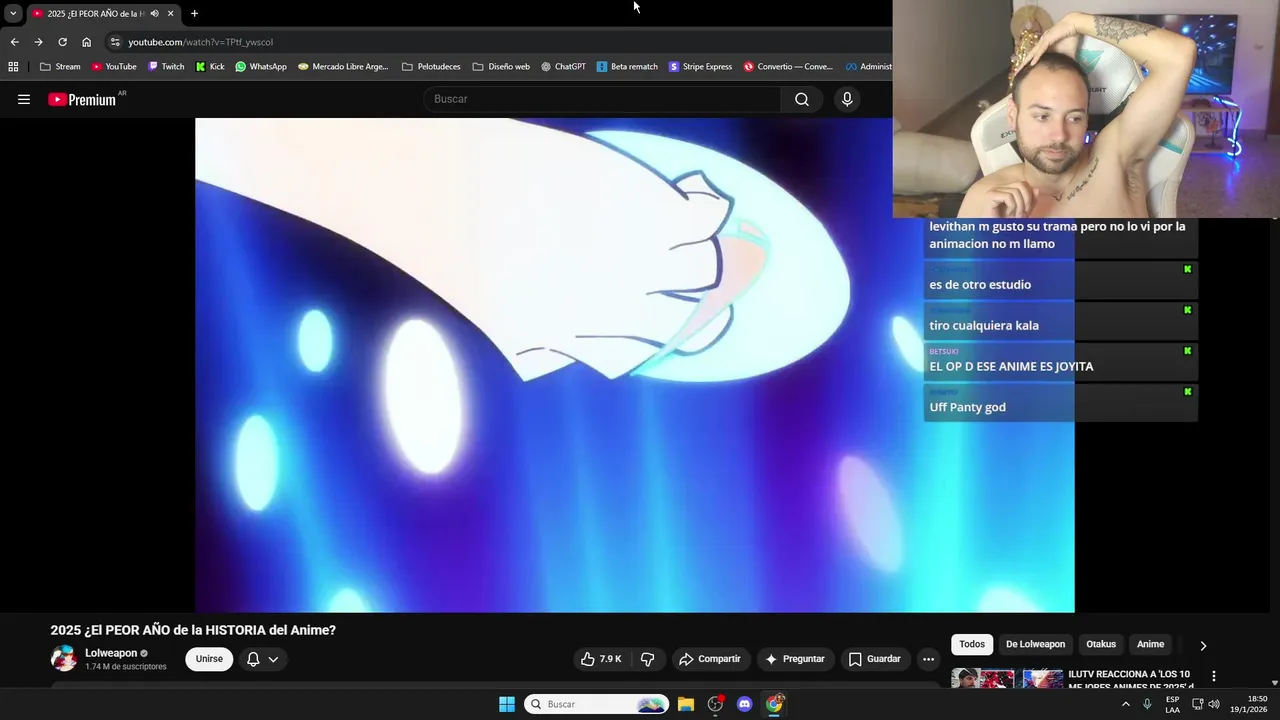This screenshot has height=720, width=1280.
Task: Select the Todos filter chip
Action: [972, 644]
